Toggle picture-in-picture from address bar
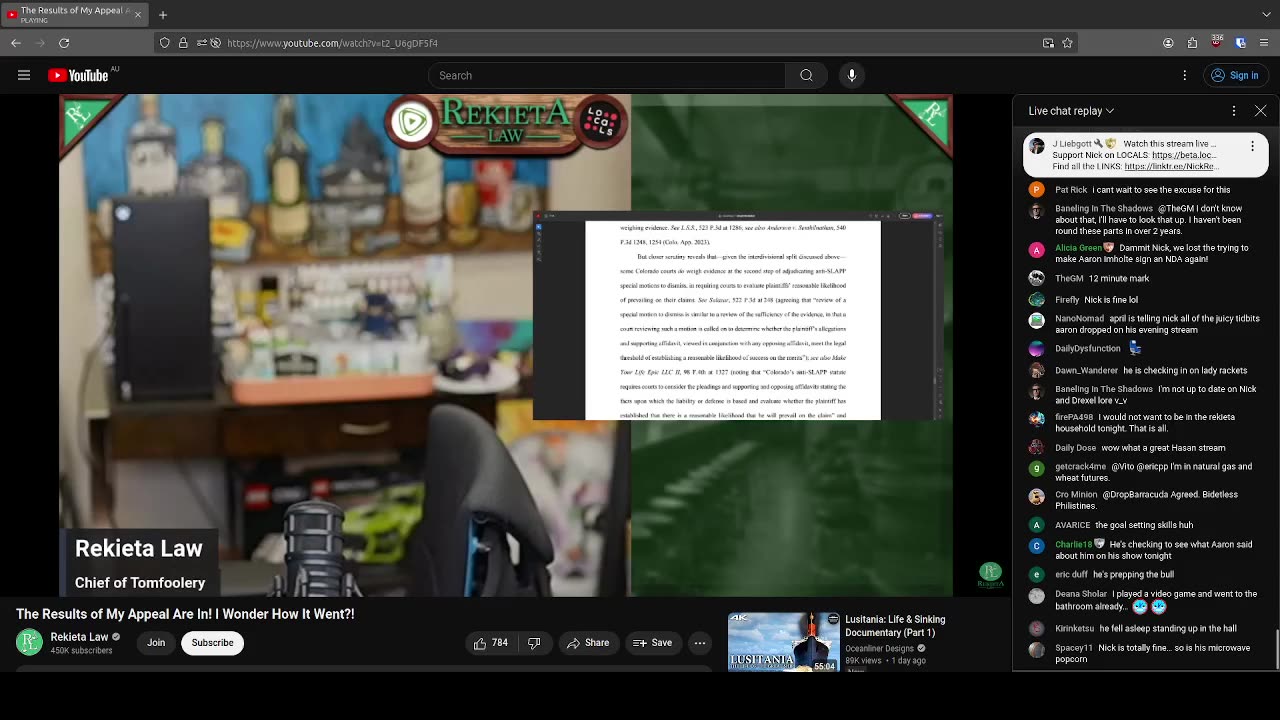Image resolution: width=1280 pixels, height=720 pixels. coord(1048,43)
